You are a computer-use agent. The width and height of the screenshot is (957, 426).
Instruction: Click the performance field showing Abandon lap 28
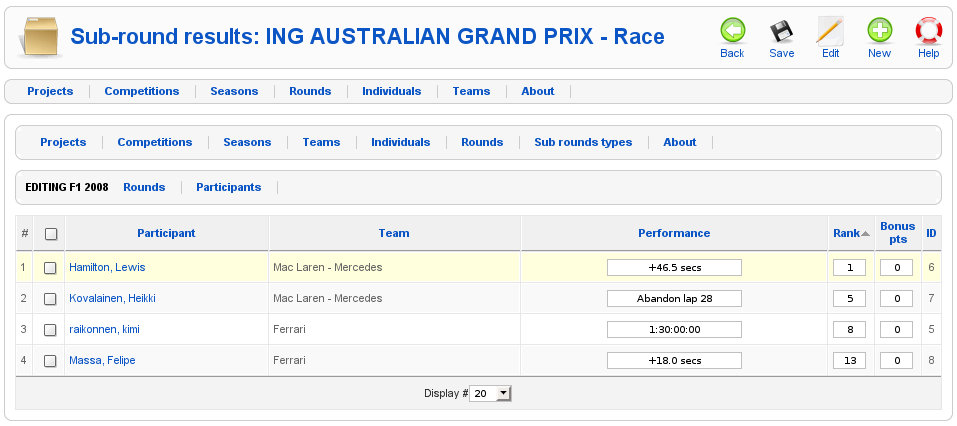674,298
